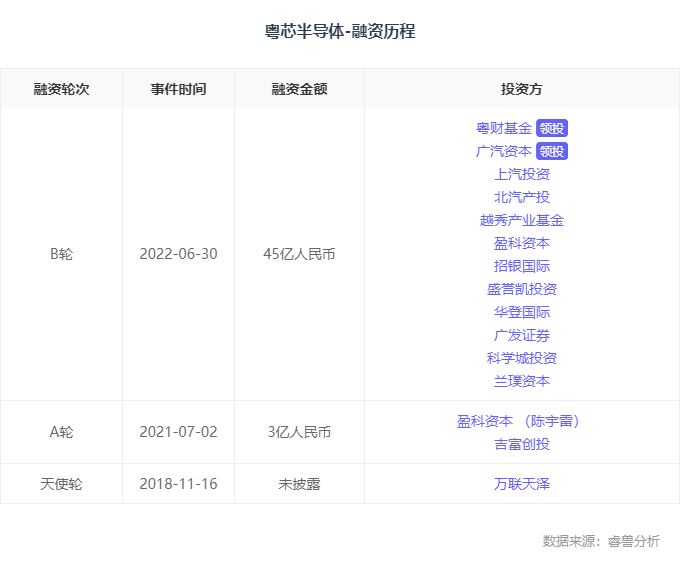Select the date 2018-11-16
The width and height of the screenshot is (680, 577).
pos(179,484)
